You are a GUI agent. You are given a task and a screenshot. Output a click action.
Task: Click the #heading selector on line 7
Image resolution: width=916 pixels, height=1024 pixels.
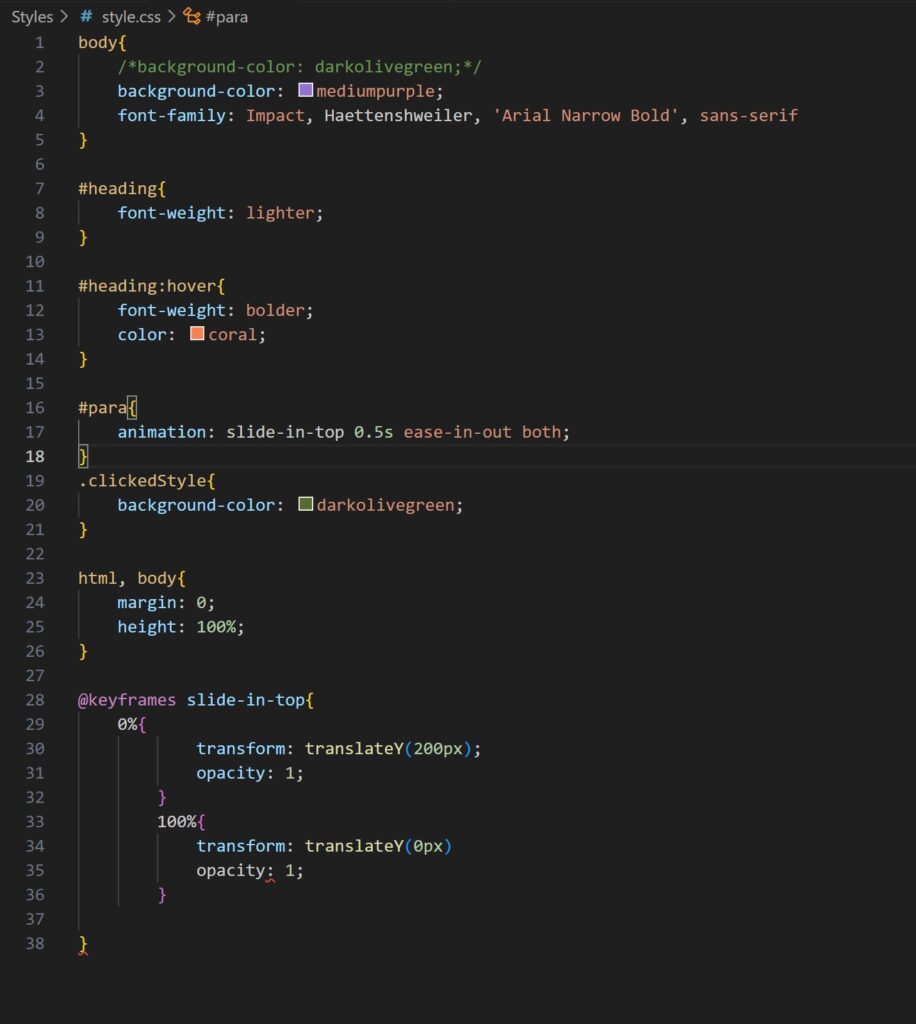(x=118, y=189)
